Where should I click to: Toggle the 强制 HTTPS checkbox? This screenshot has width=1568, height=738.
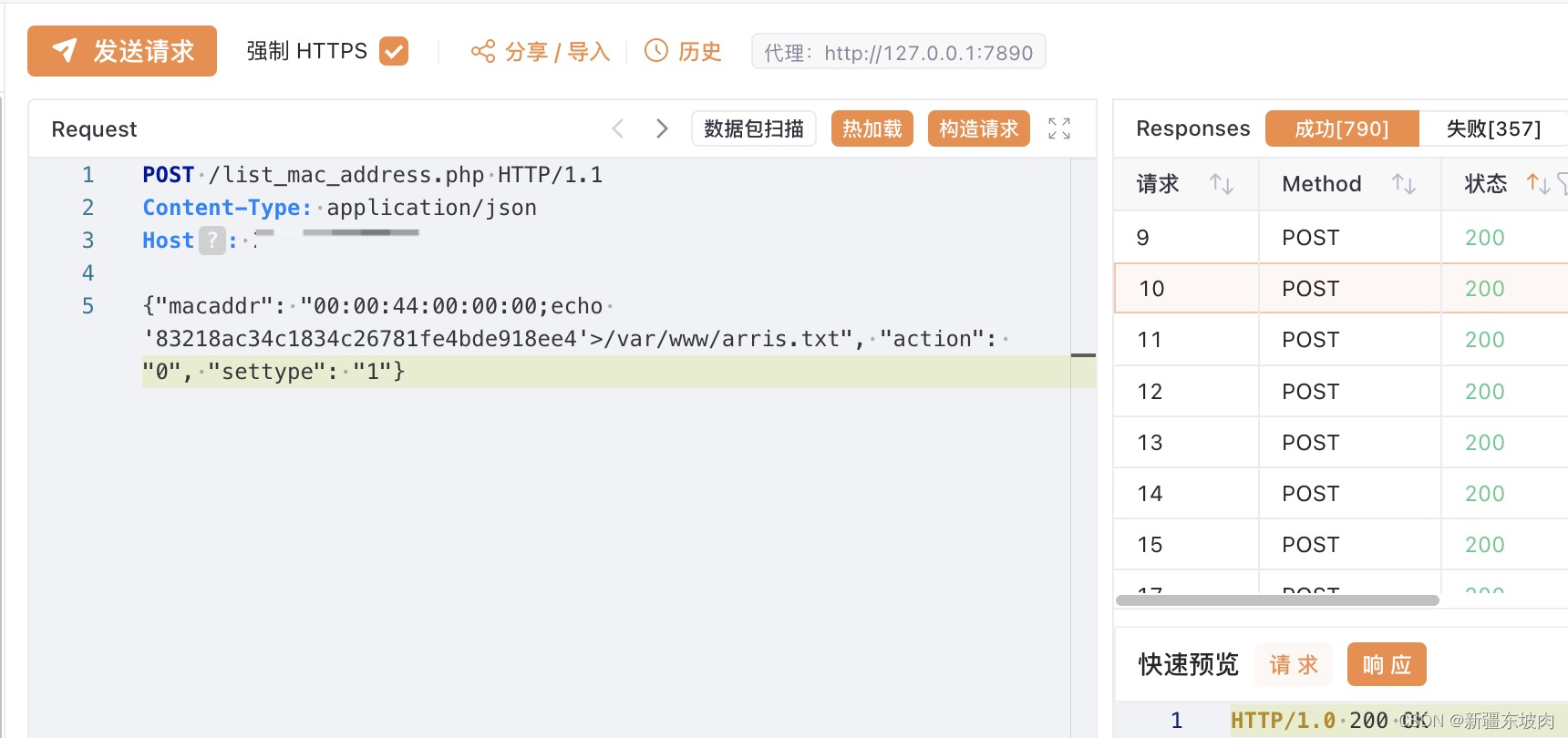(x=394, y=51)
